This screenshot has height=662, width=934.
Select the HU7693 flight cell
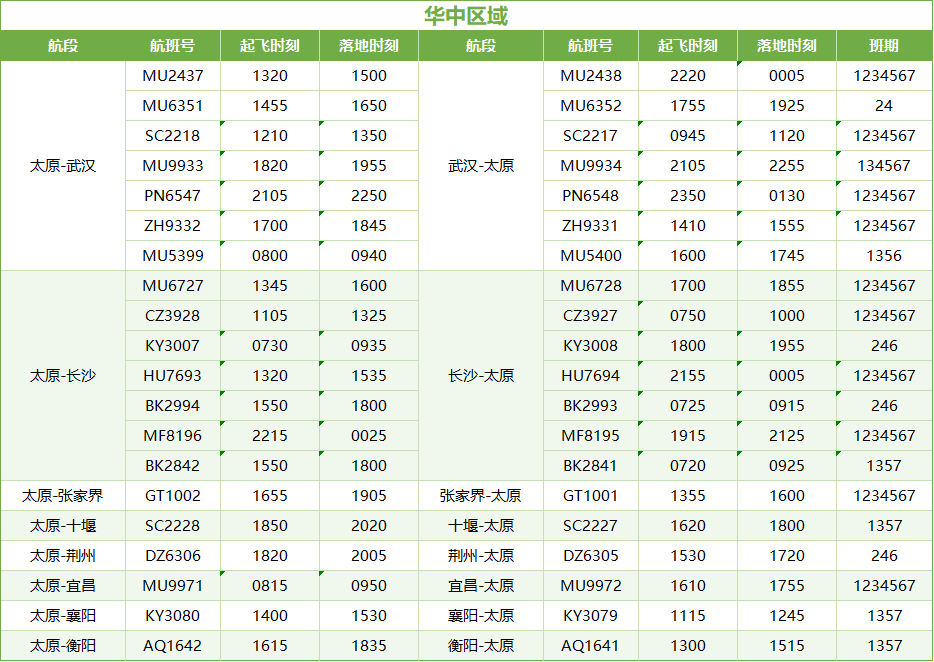coord(172,376)
